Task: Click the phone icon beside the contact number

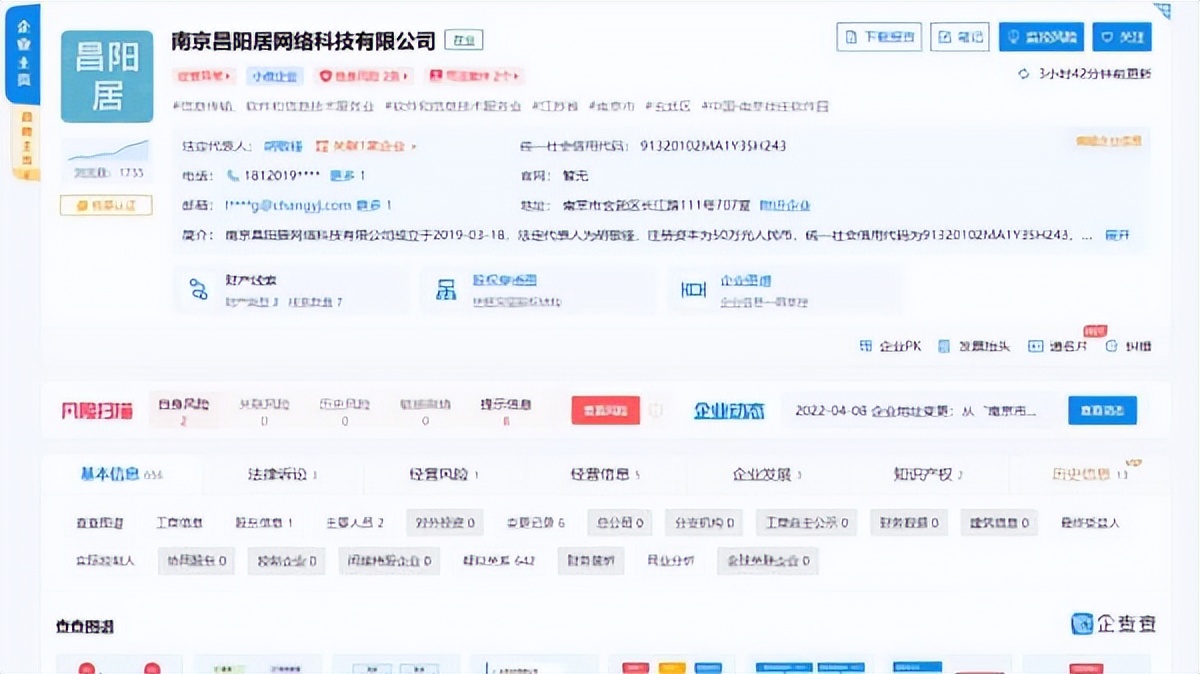Action: [234, 175]
